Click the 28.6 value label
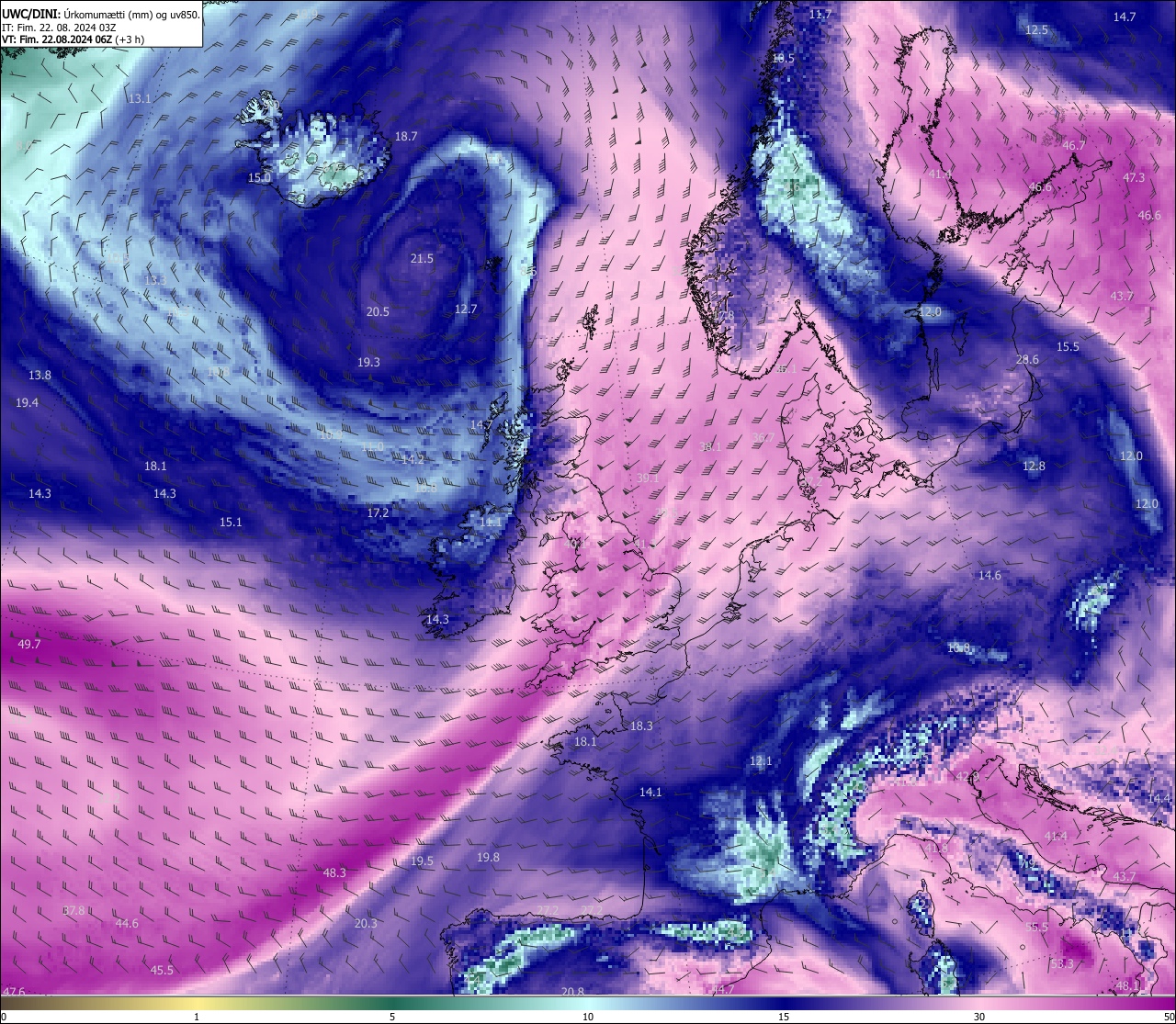The image size is (1176, 1024). pos(1027,360)
